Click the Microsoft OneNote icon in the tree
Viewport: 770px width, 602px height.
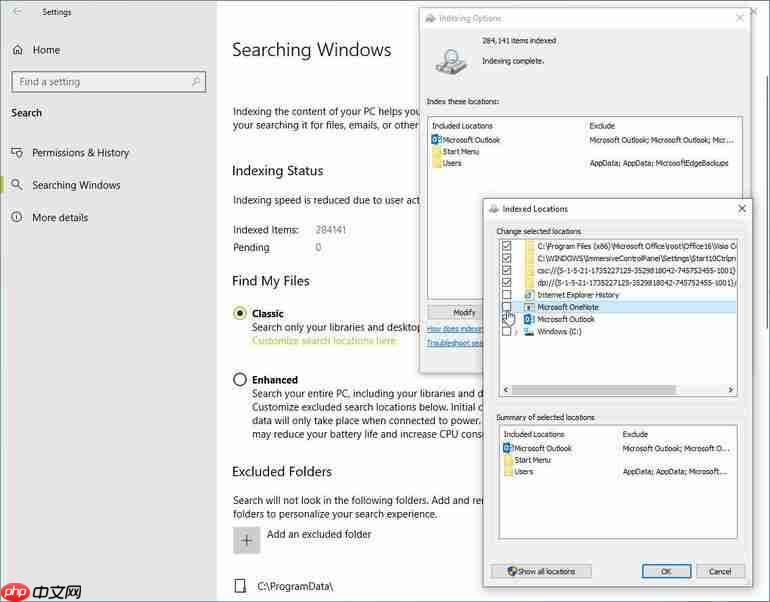pos(529,307)
